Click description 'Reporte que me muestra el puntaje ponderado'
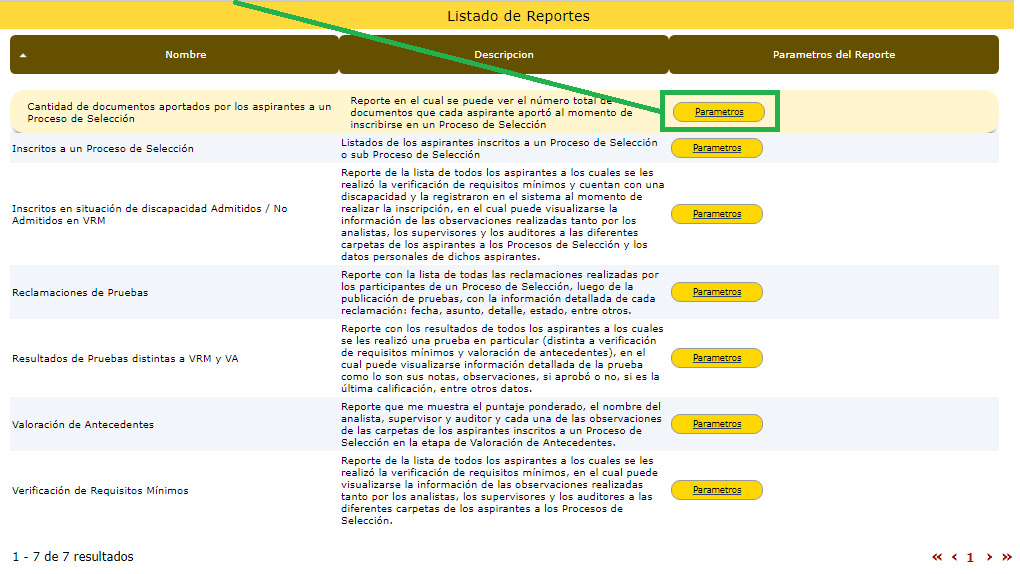 point(501,424)
